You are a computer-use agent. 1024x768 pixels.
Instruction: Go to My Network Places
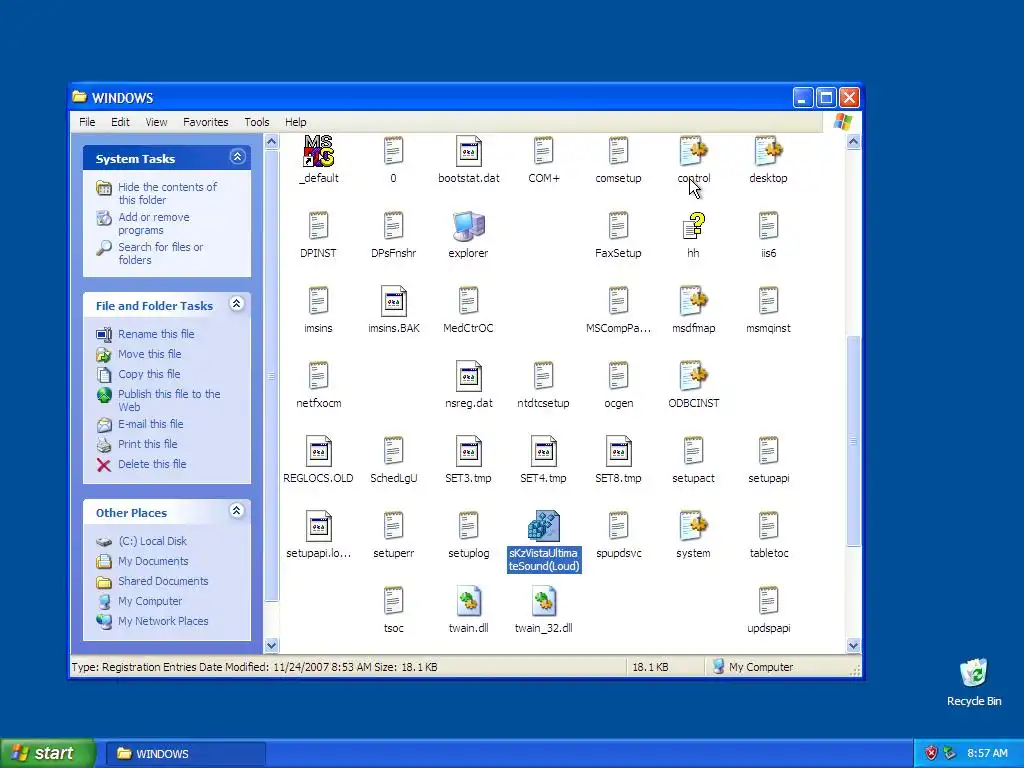pyautogui.click(x=163, y=621)
